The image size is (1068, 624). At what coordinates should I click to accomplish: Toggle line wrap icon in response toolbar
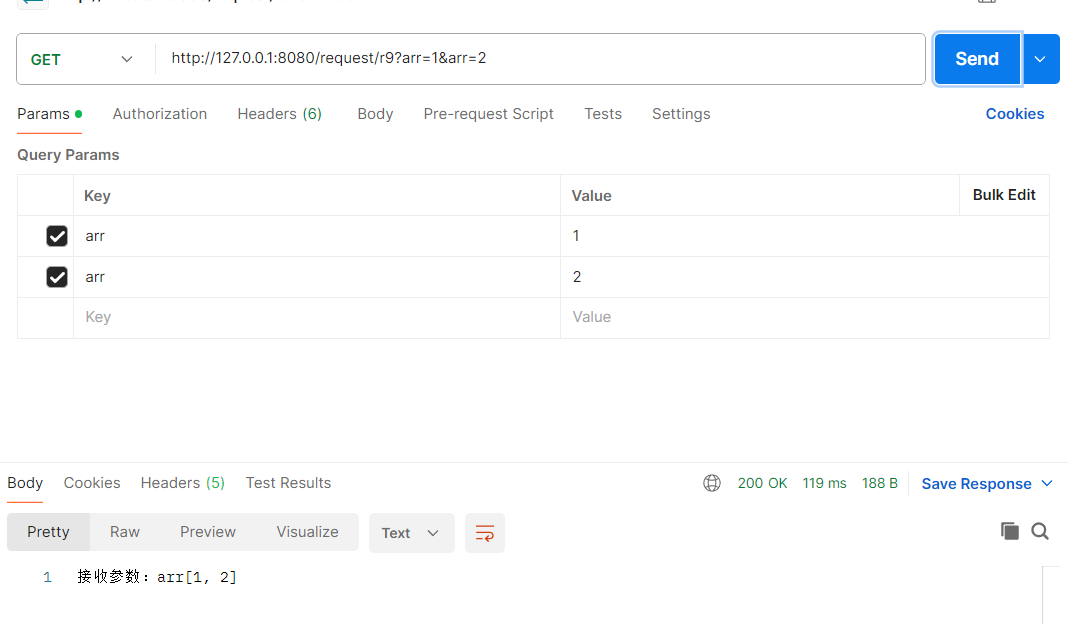(x=485, y=533)
